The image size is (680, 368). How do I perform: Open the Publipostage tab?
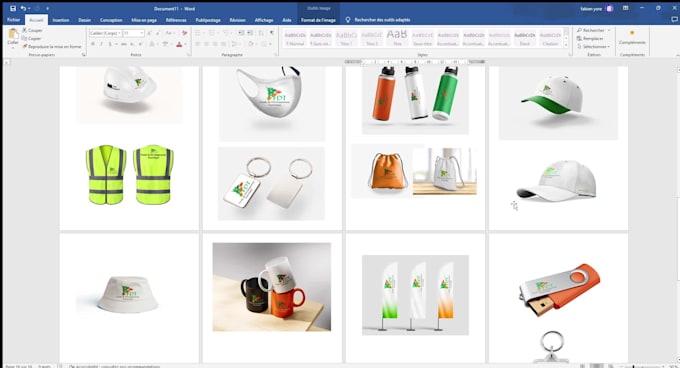[x=208, y=20]
